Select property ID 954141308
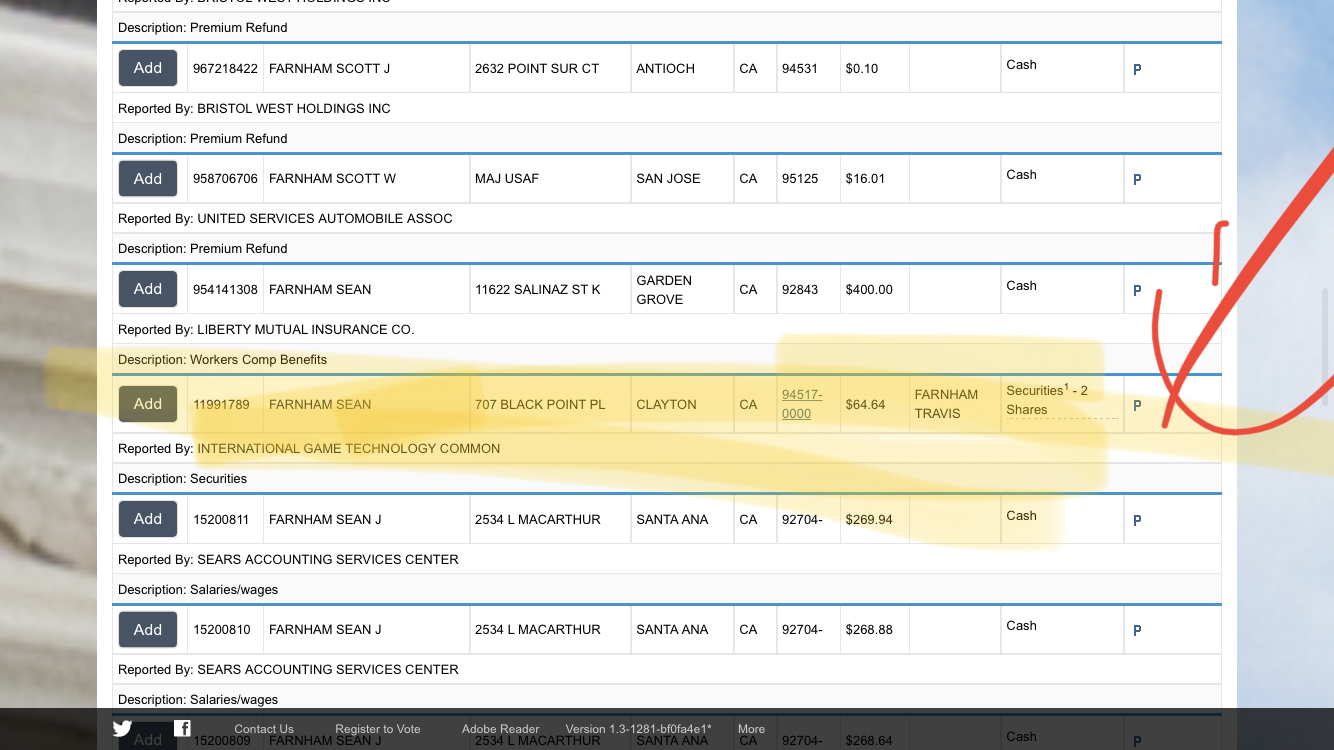This screenshot has height=750, width=1334. pos(225,289)
